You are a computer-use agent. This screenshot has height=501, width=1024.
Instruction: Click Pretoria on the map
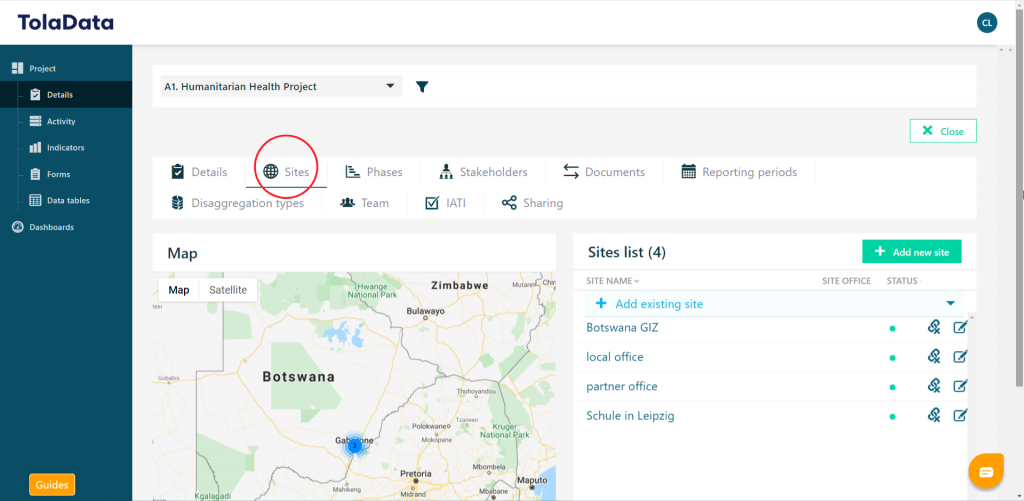(x=415, y=474)
